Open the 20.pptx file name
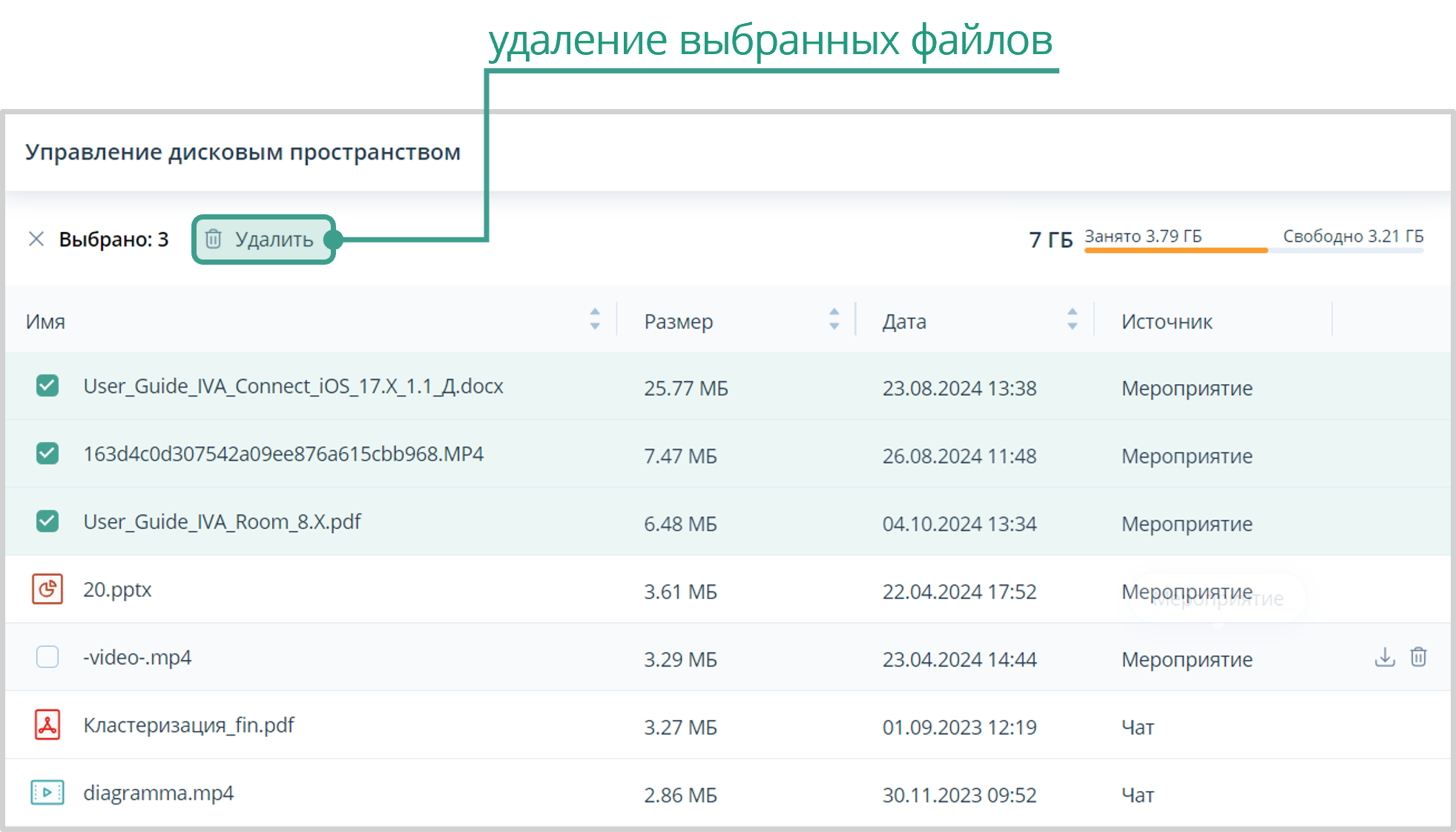The image size is (1456, 832). click(117, 590)
